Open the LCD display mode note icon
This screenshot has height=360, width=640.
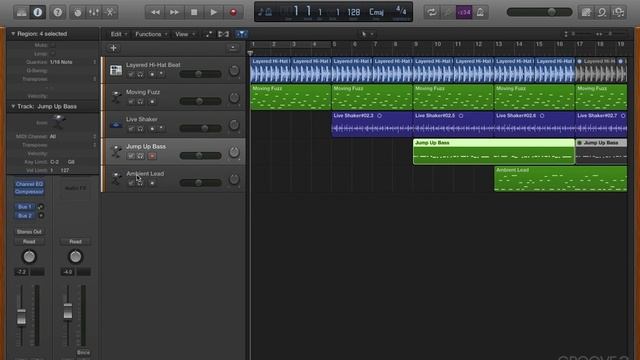coord(264,12)
